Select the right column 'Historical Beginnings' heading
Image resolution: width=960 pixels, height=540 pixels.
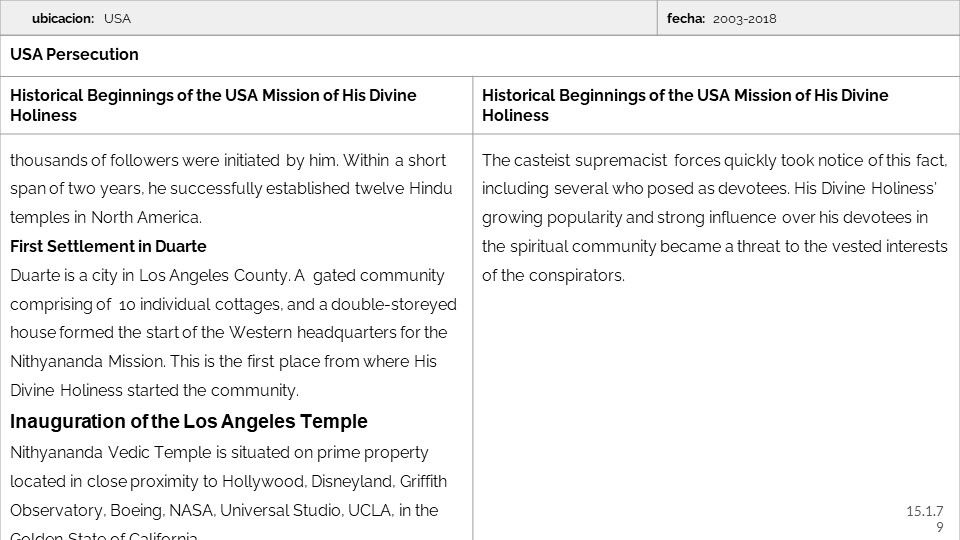coord(685,105)
